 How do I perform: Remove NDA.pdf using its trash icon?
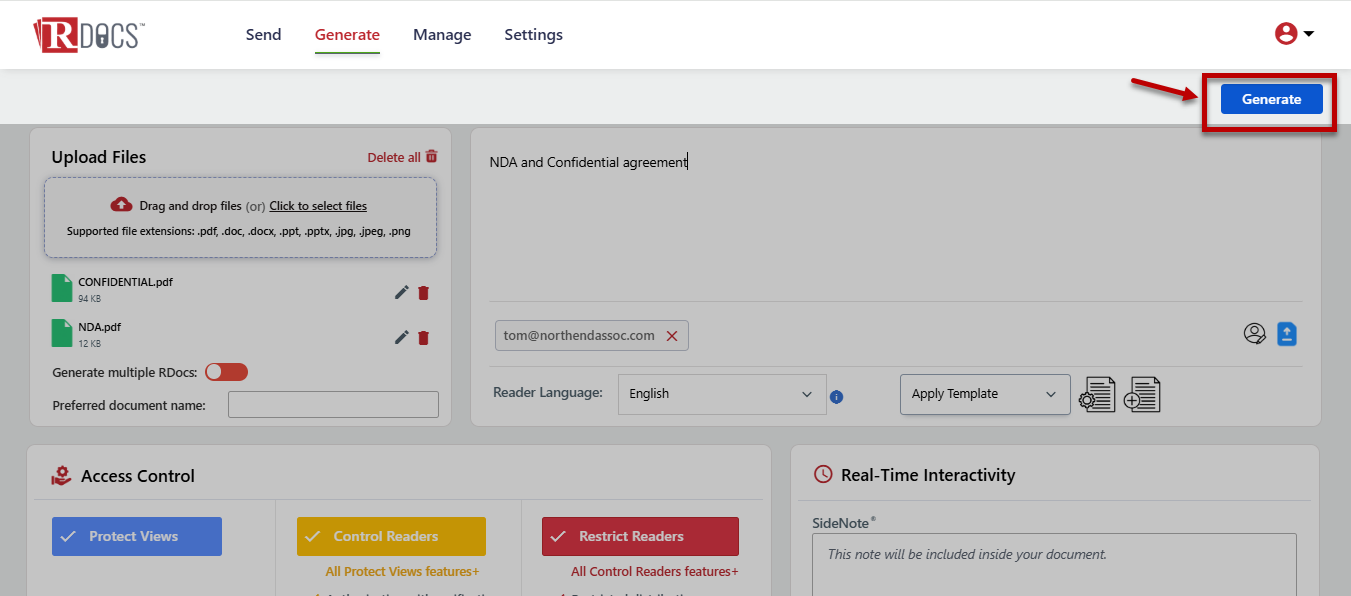pyautogui.click(x=423, y=337)
